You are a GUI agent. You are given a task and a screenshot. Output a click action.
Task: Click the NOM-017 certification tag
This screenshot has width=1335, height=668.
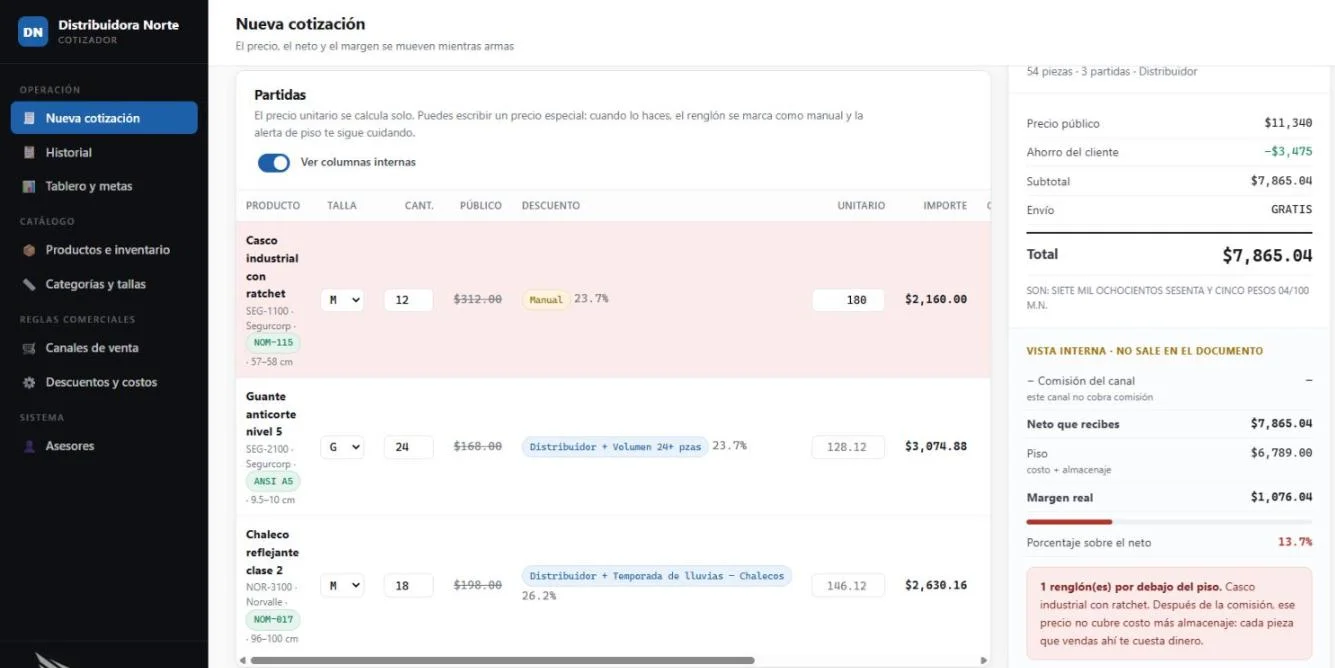(x=273, y=619)
